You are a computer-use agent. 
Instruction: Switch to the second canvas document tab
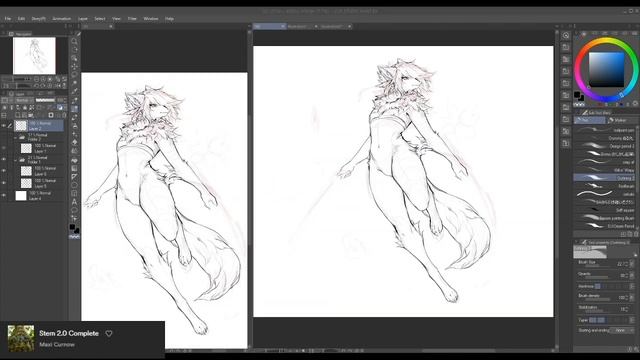pyautogui.click(x=300, y=27)
